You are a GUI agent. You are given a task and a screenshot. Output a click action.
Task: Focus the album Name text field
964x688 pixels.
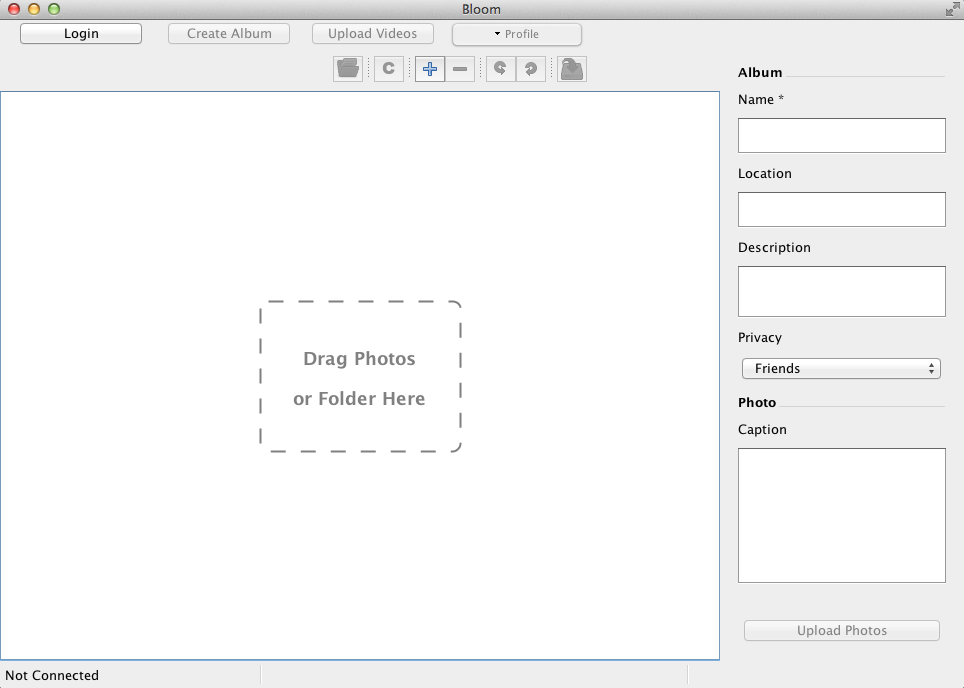tap(841, 136)
